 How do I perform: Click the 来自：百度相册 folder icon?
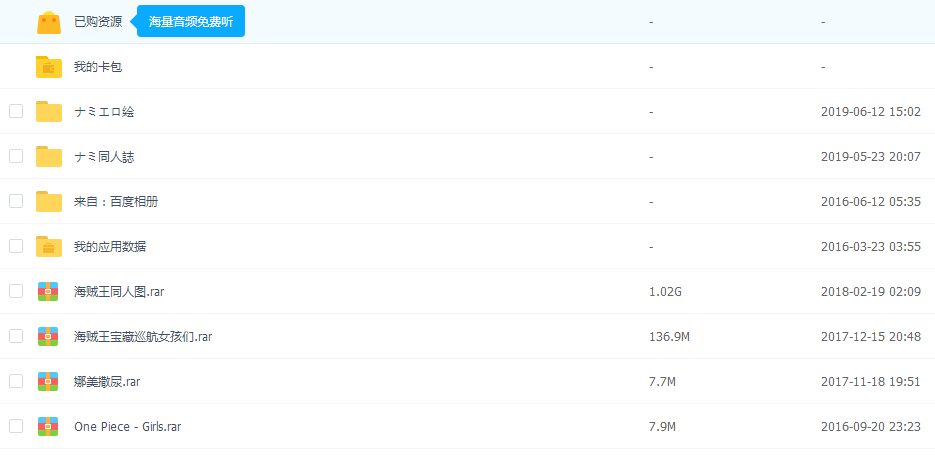tap(49, 202)
